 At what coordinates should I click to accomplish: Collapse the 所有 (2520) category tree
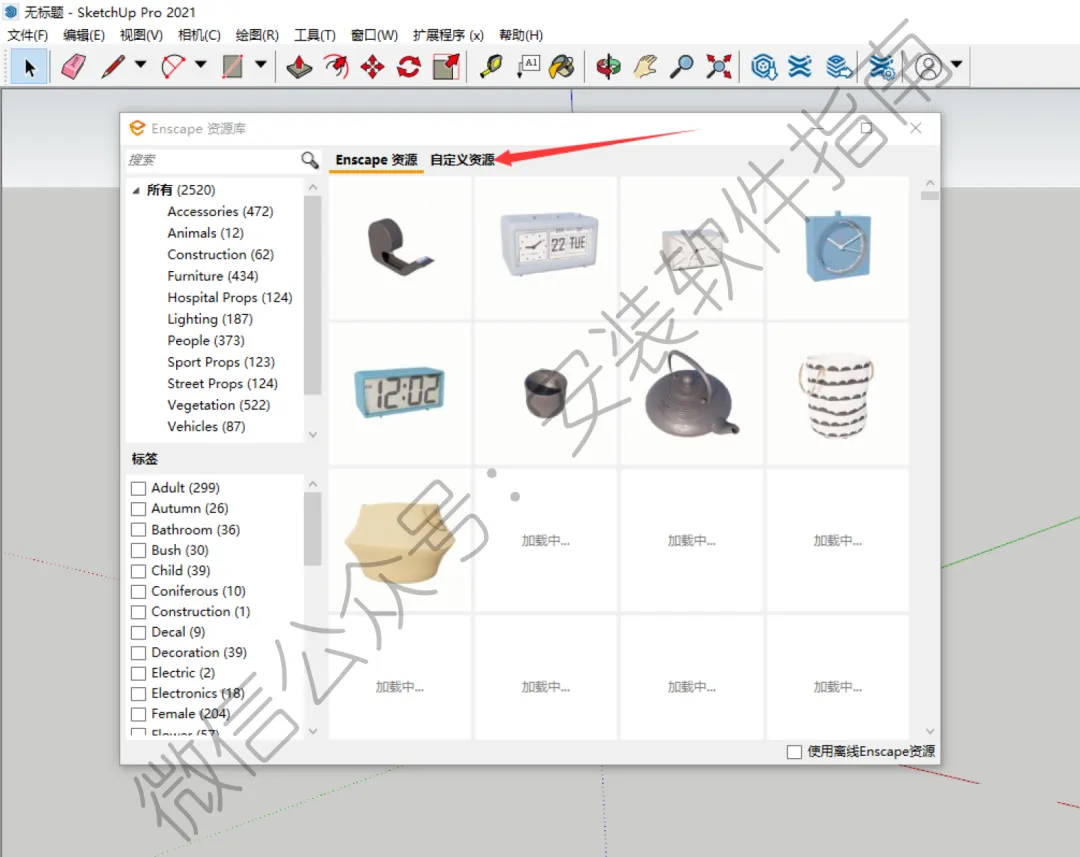(136, 191)
